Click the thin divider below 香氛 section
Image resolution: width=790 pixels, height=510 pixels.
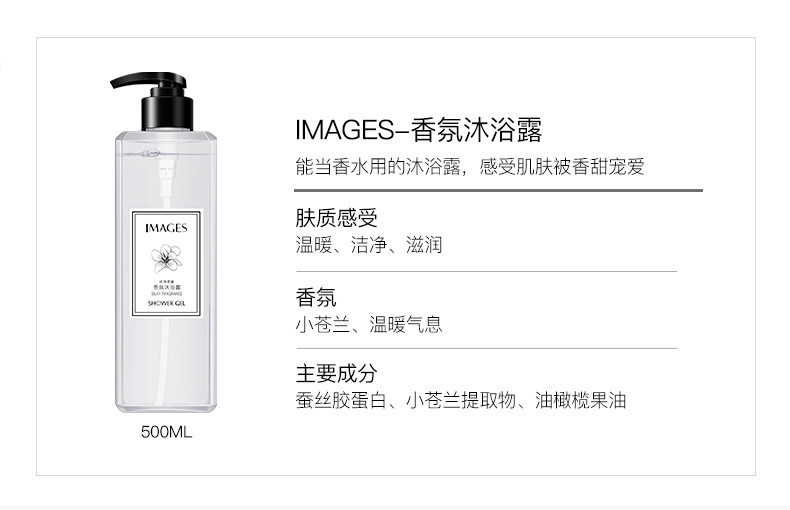point(486,348)
